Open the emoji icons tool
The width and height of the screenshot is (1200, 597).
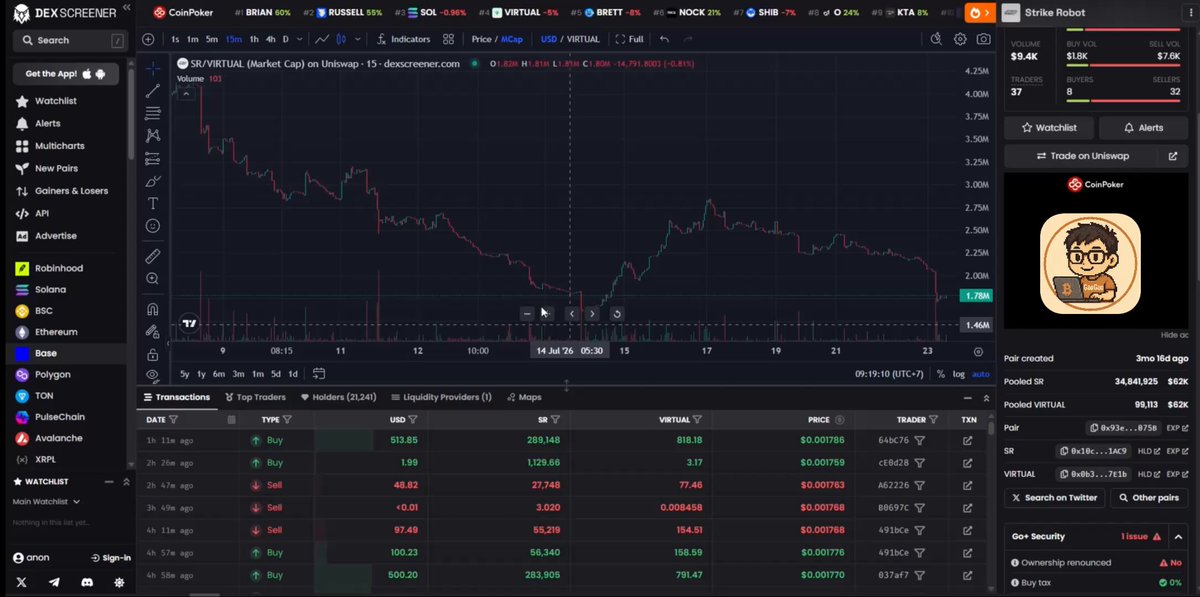[x=153, y=226]
